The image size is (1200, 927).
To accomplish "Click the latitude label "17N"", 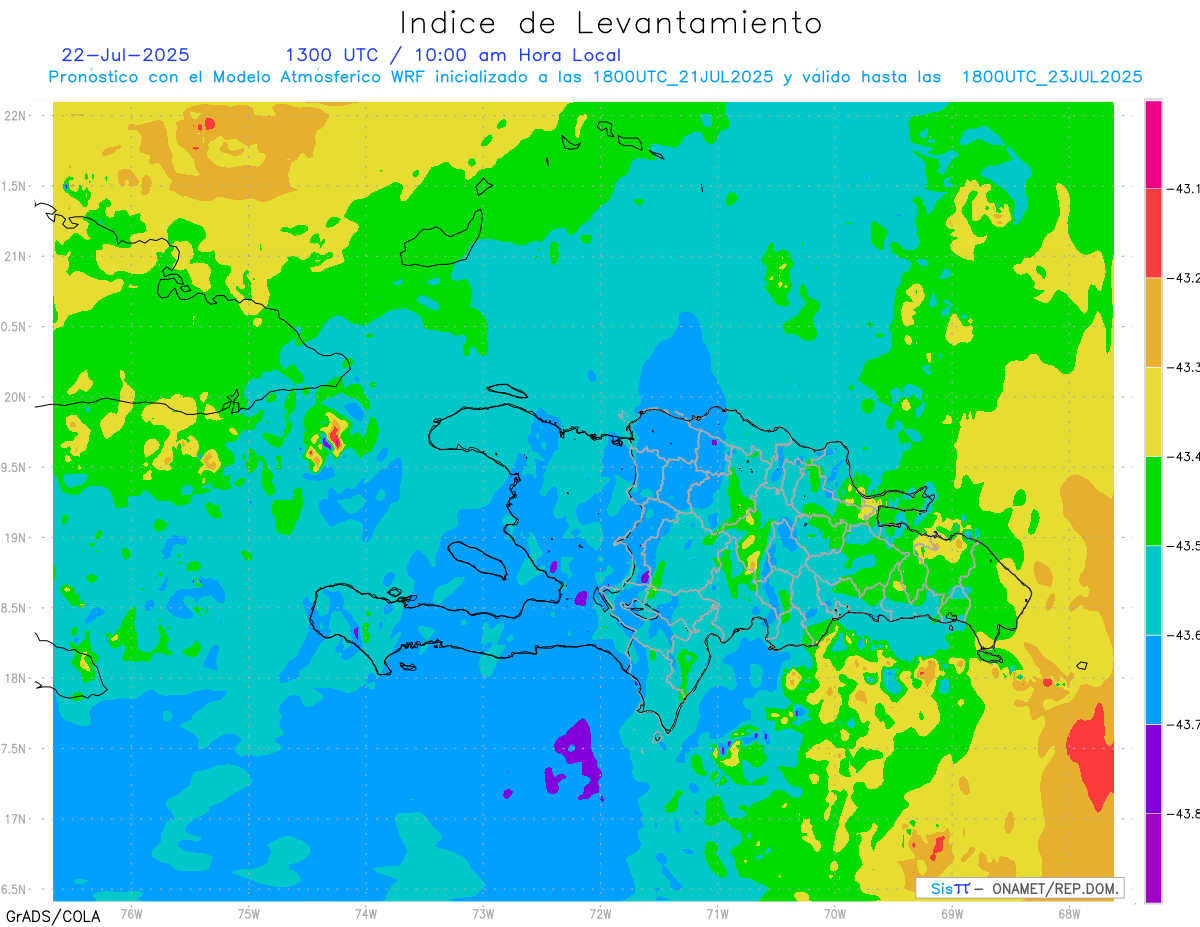I will pyautogui.click(x=17, y=819).
